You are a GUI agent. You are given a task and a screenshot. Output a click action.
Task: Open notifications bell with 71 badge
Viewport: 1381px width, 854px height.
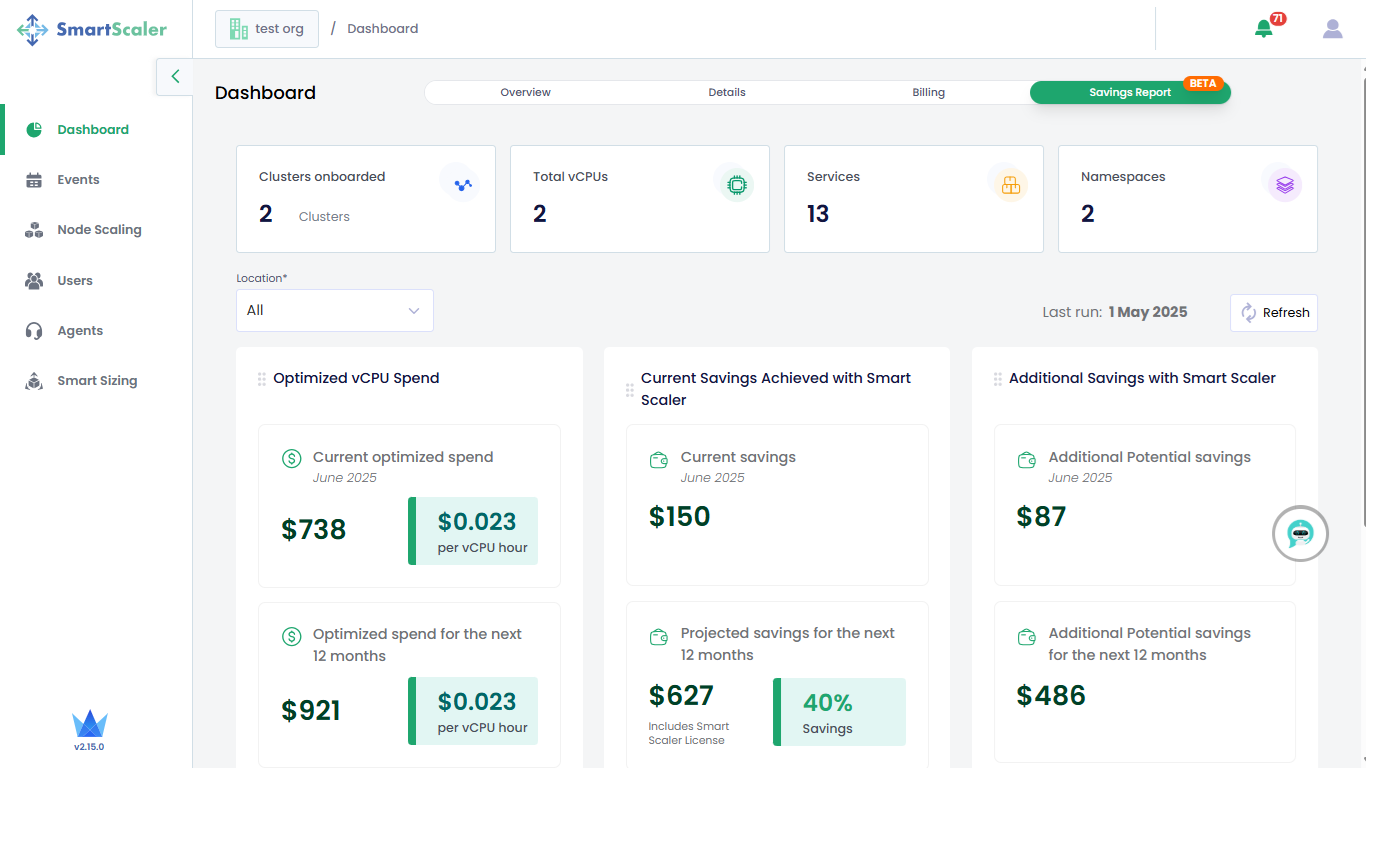[x=1265, y=28]
